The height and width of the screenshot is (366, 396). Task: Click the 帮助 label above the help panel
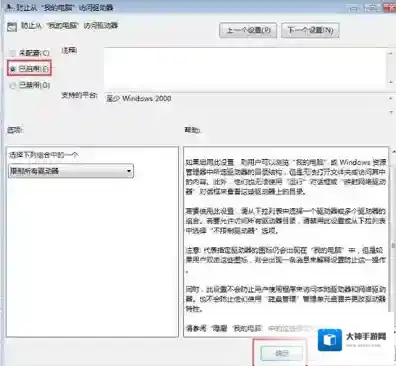click(x=193, y=130)
